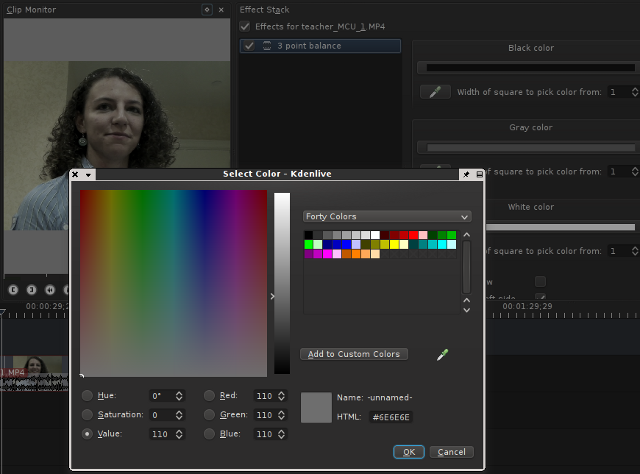
Task: Open the dialog window menu arrow icon
Action: 89,173
